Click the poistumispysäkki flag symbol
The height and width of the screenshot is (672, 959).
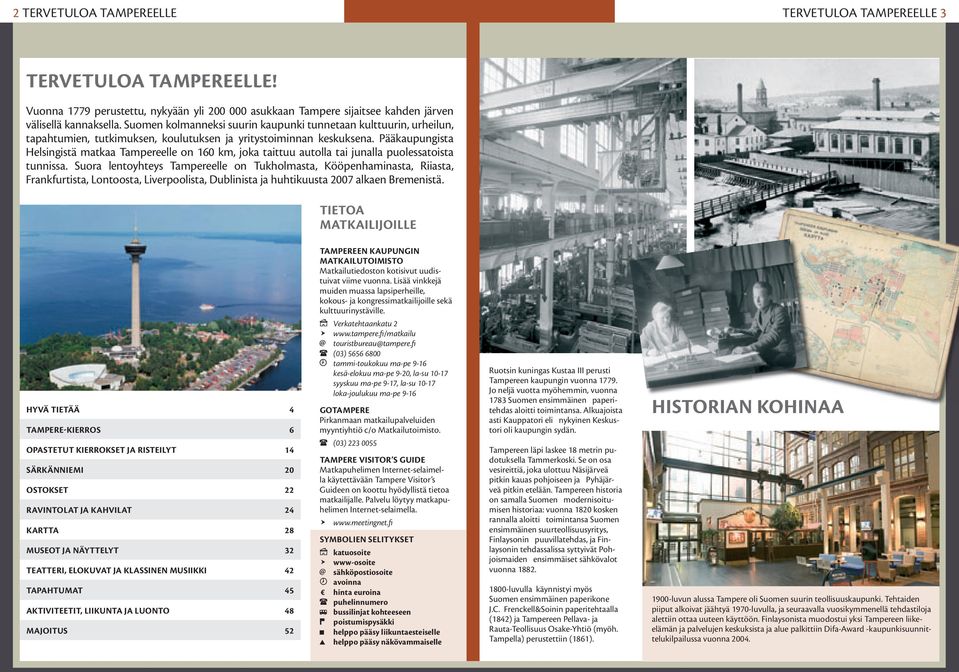pyautogui.click(x=323, y=622)
